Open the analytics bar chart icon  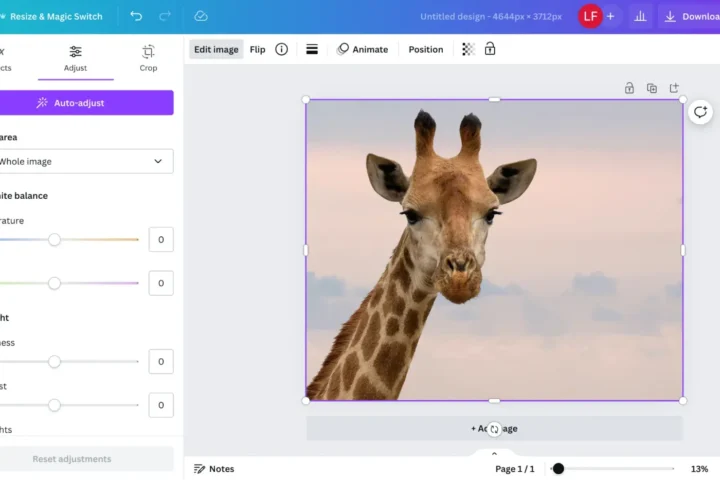point(640,16)
